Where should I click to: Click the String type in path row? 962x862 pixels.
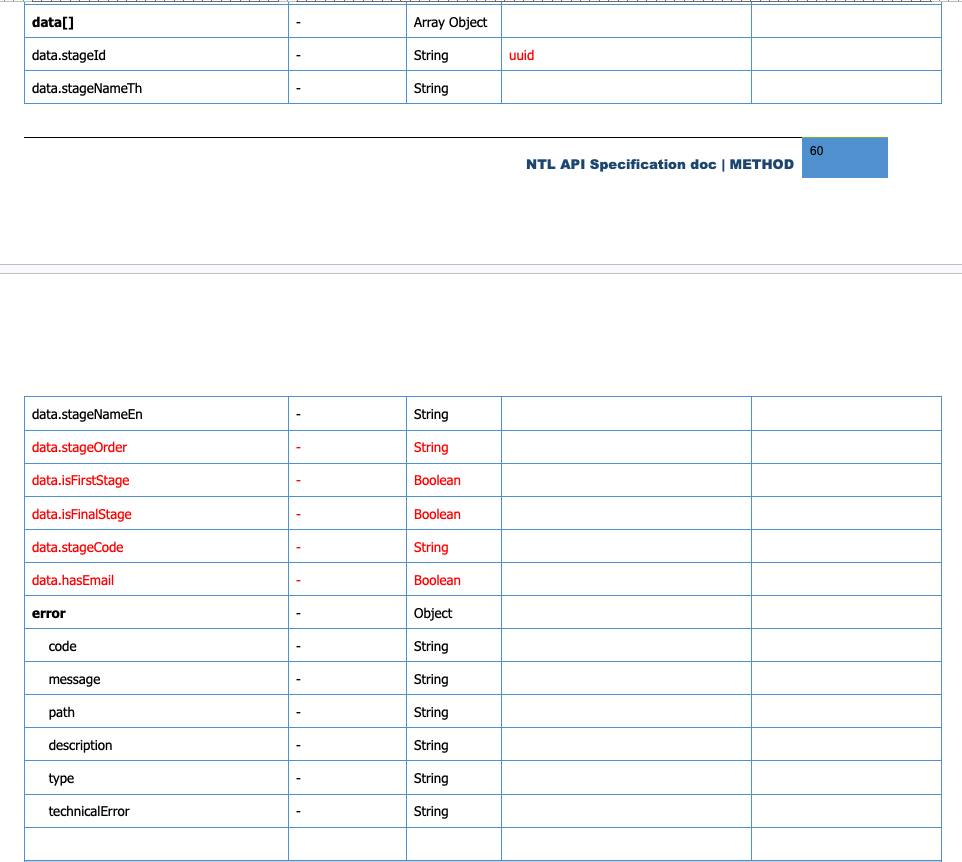[431, 712]
